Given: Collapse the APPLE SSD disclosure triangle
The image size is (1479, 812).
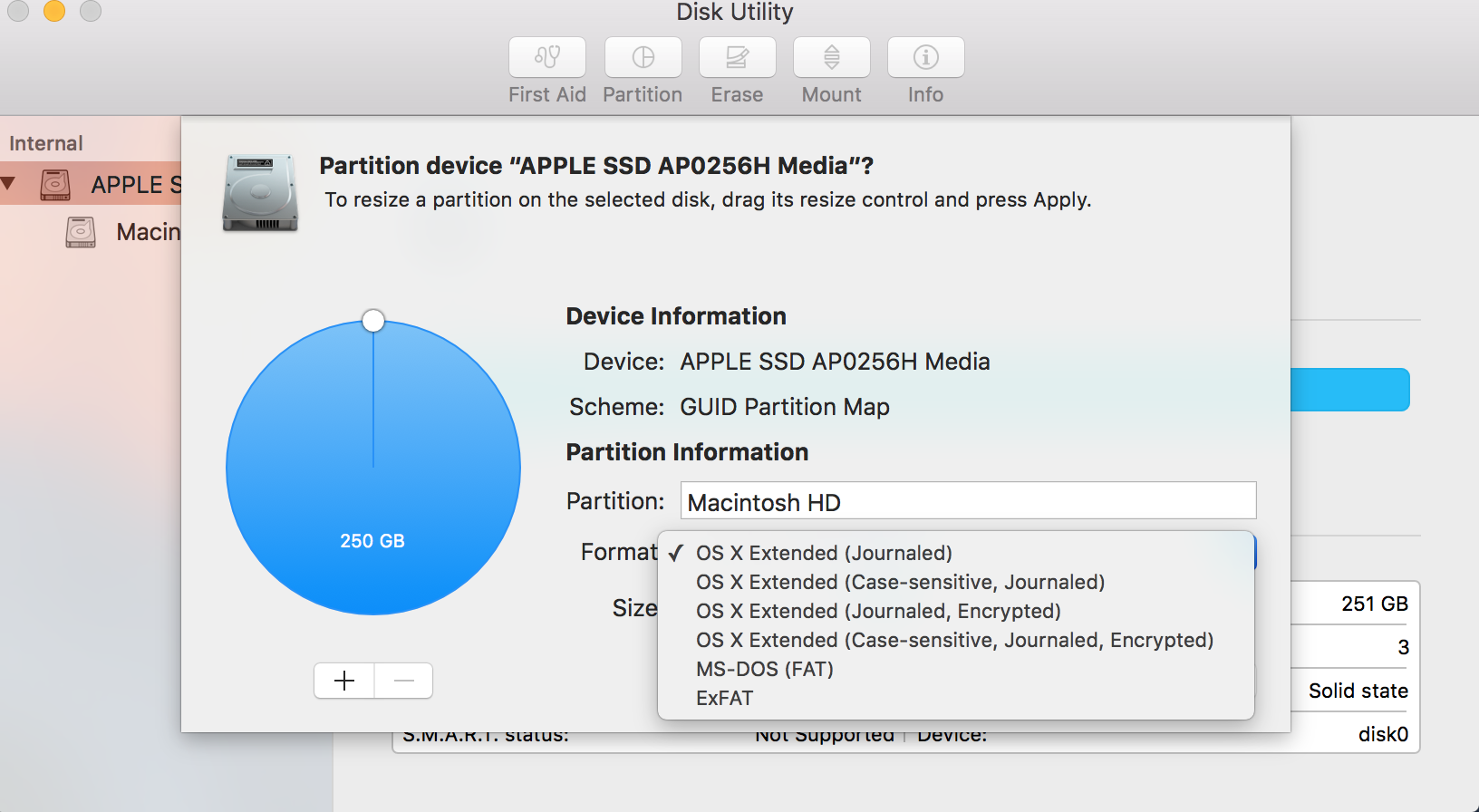Looking at the screenshot, I should point(9,183).
